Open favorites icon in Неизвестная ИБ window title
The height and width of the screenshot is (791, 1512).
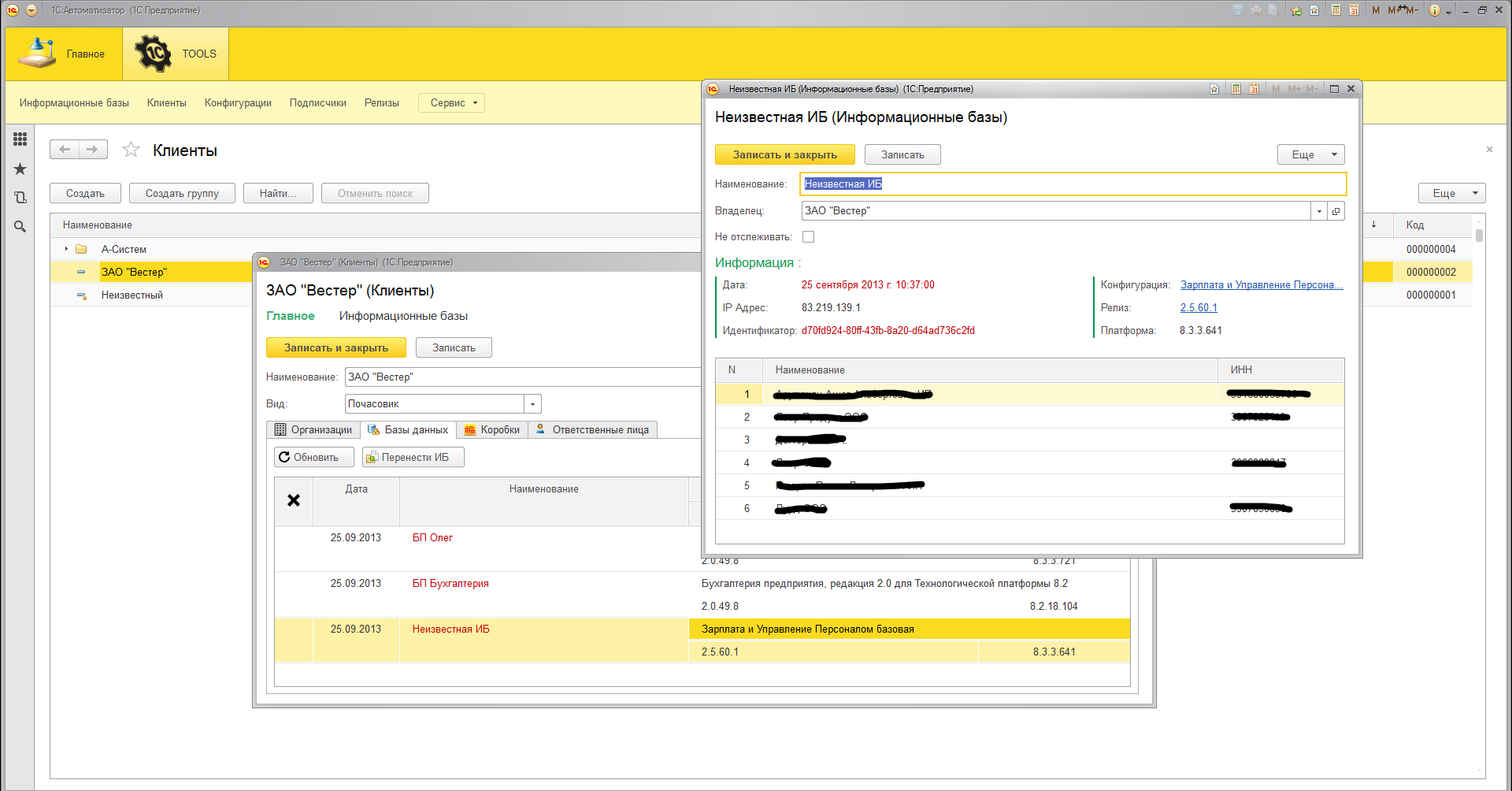click(x=1214, y=89)
